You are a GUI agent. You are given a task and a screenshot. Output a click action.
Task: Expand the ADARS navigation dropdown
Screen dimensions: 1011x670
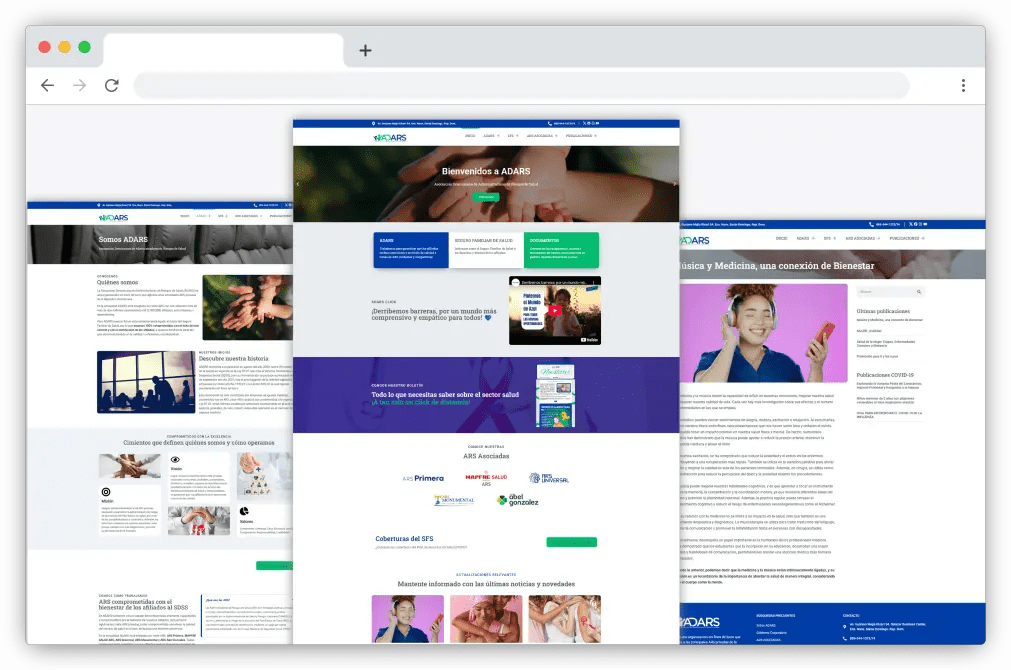click(488, 136)
